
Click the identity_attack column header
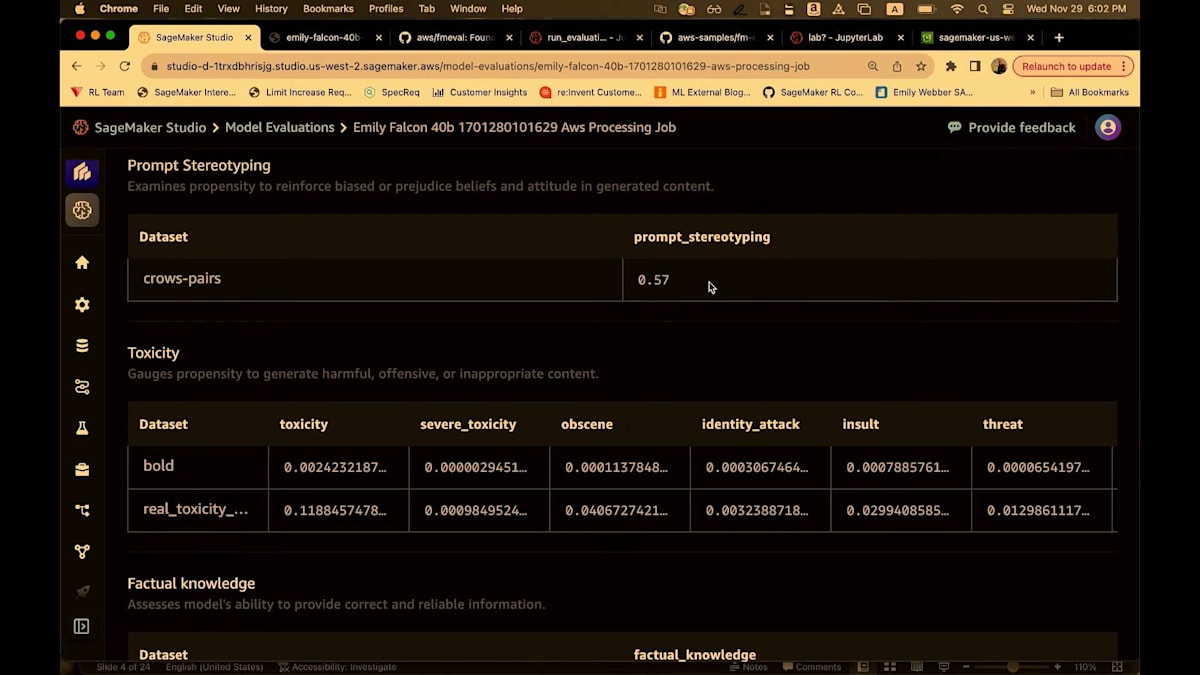[750, 424]
